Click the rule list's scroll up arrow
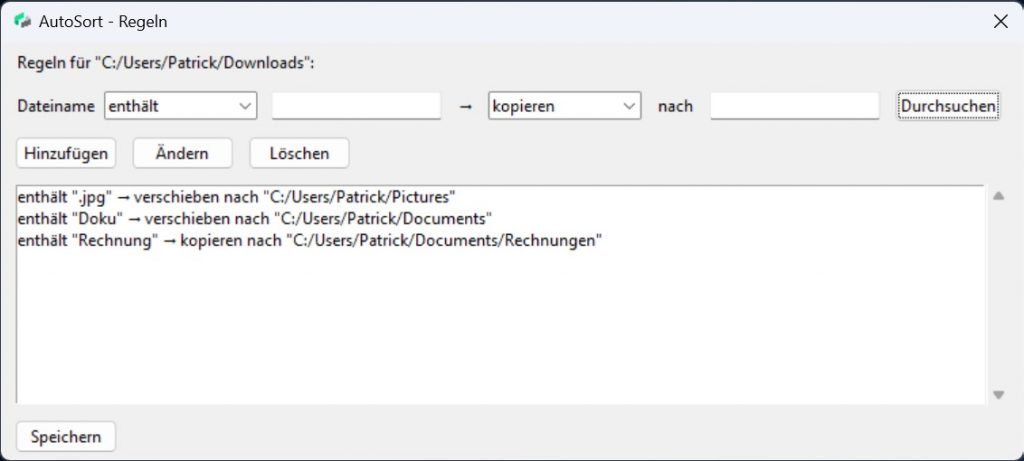Image resolution: width=1024 pixels, height=461 pixels. 998,196
